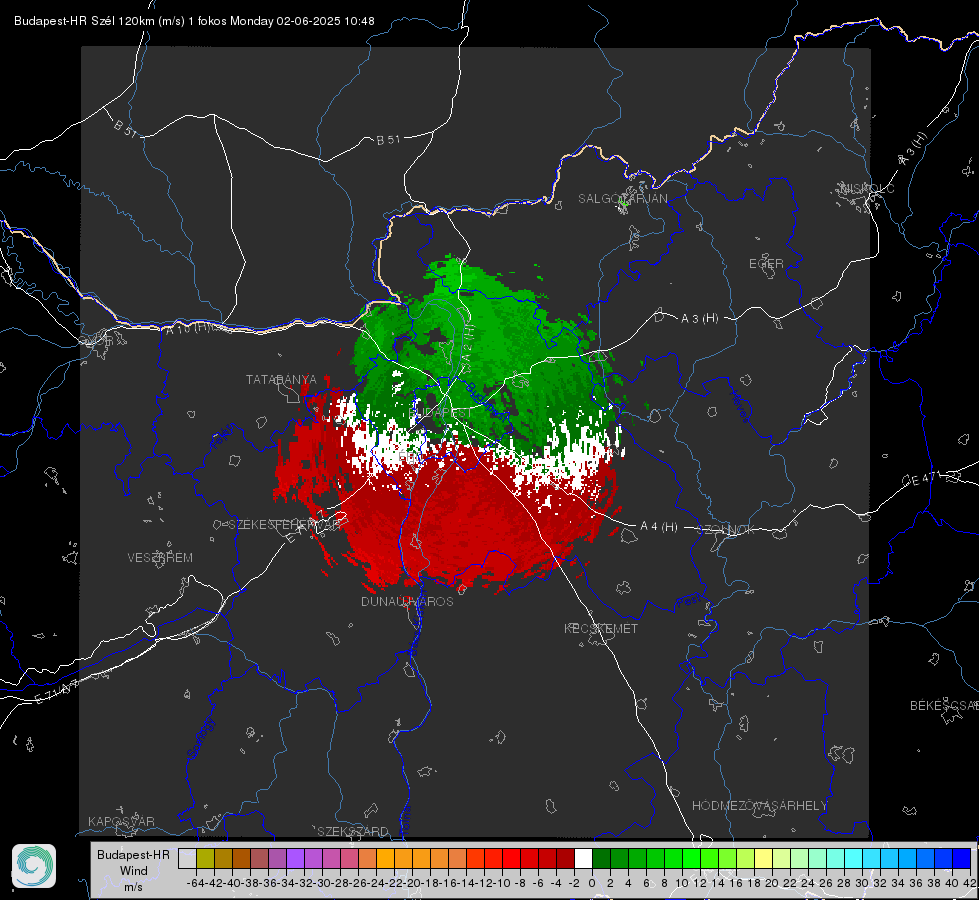Click the BUDAPEST label on the radar
The width and height of the screenshot is (979, 900).
point(441,413)
